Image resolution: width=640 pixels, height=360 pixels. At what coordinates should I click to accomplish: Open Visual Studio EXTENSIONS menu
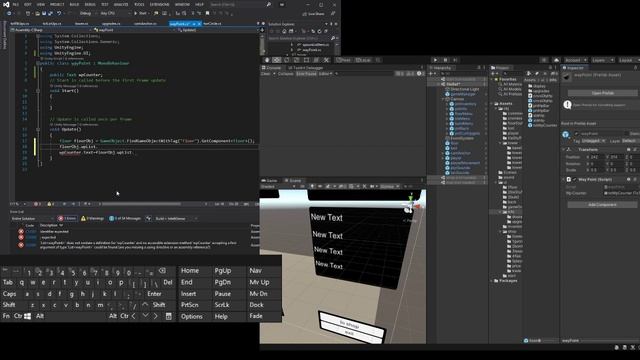pos(160,4)
